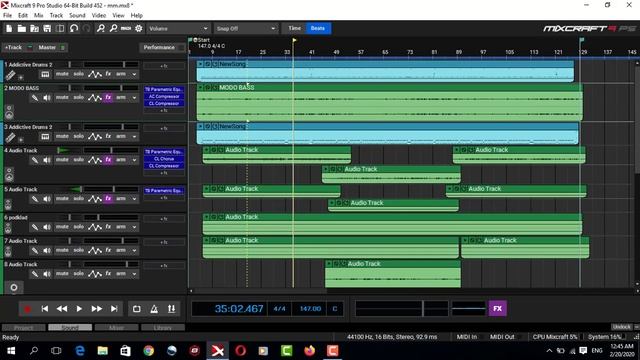Screen dimensions: 640x360
Task: Toggle the metronome icon
Action: click(x=154, y=309)
